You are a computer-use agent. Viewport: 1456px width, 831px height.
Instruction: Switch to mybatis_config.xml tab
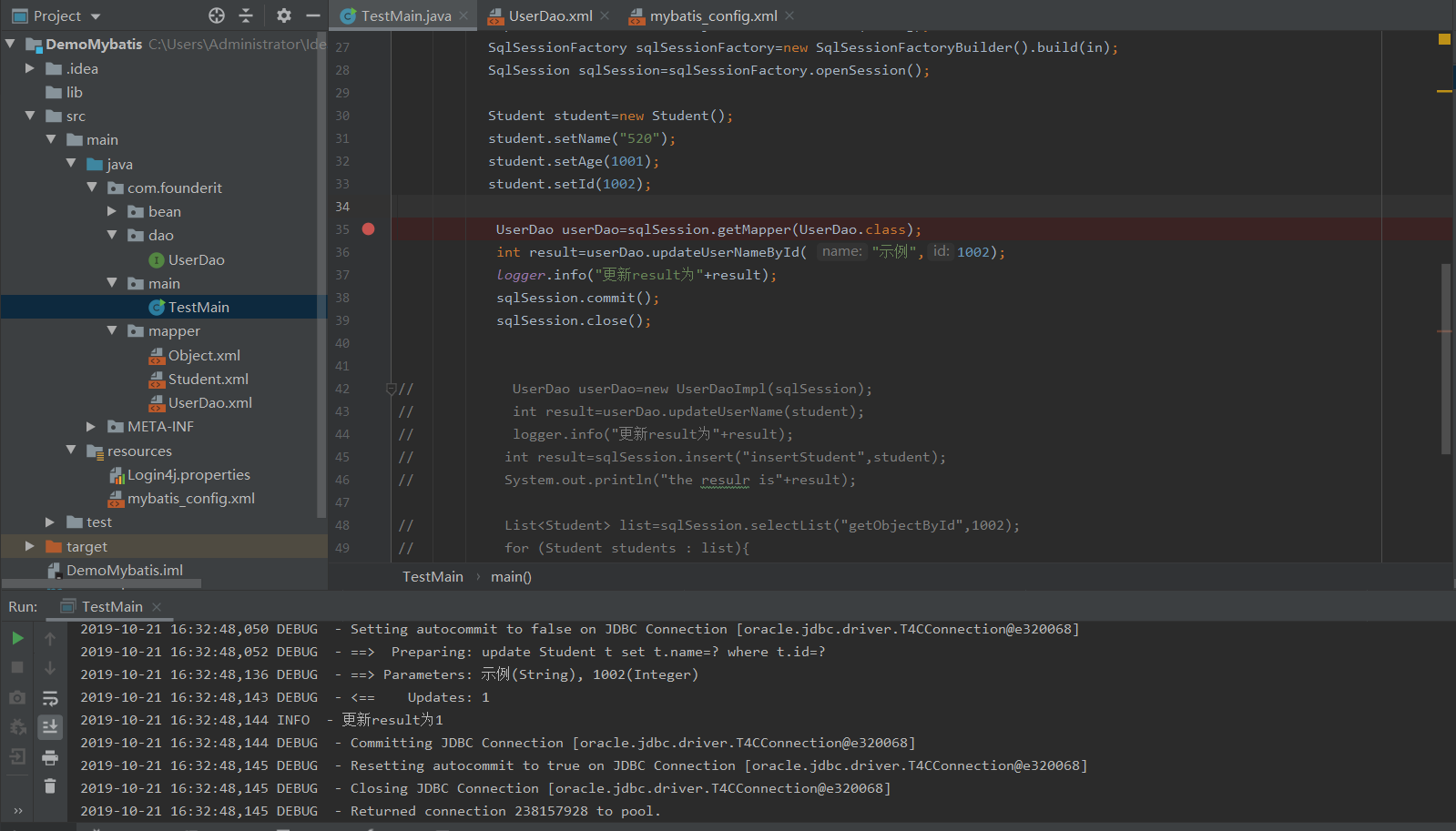pyautogui.click(x=713, y=15)
